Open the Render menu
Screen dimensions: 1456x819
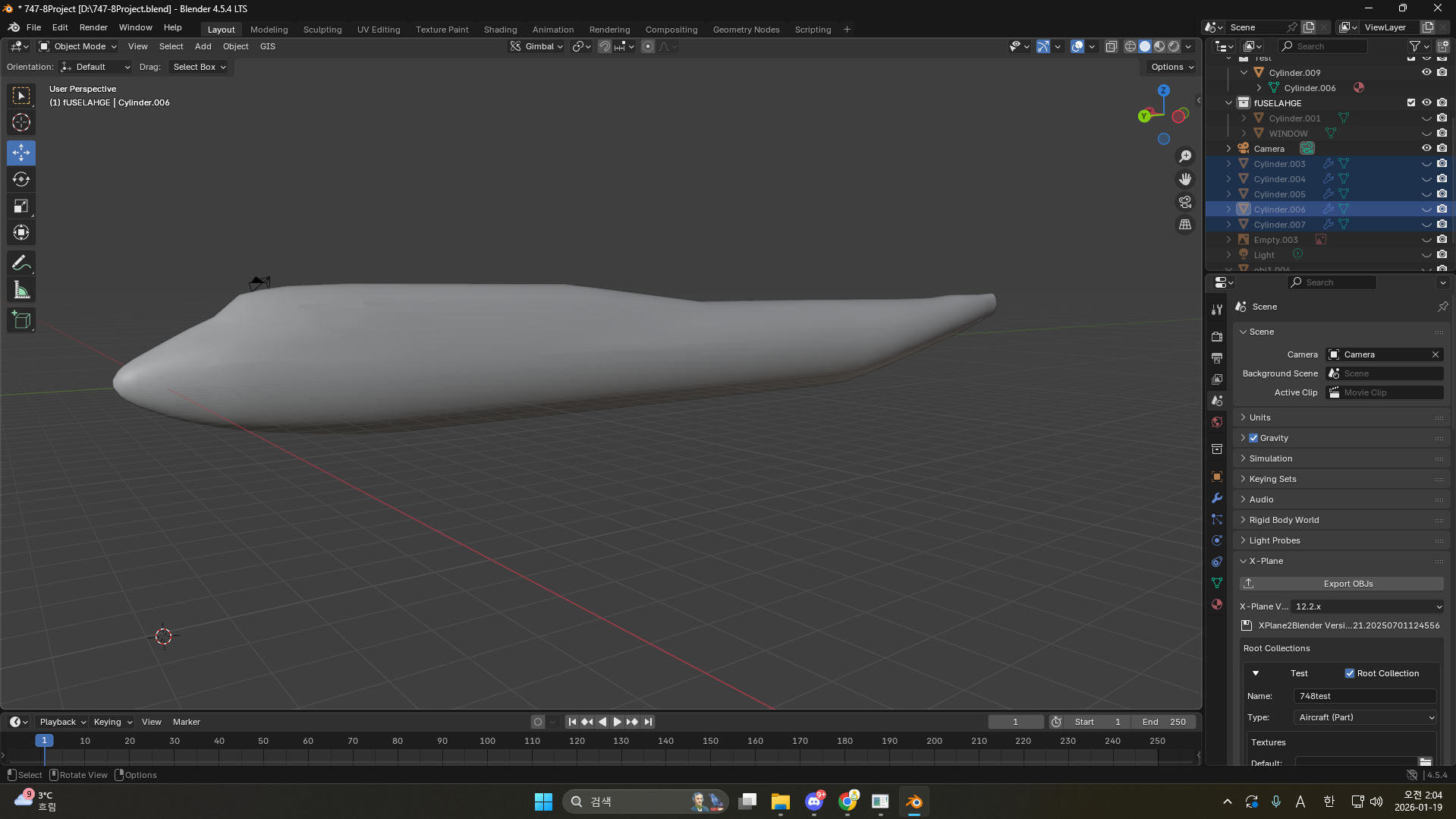(93, 27)
